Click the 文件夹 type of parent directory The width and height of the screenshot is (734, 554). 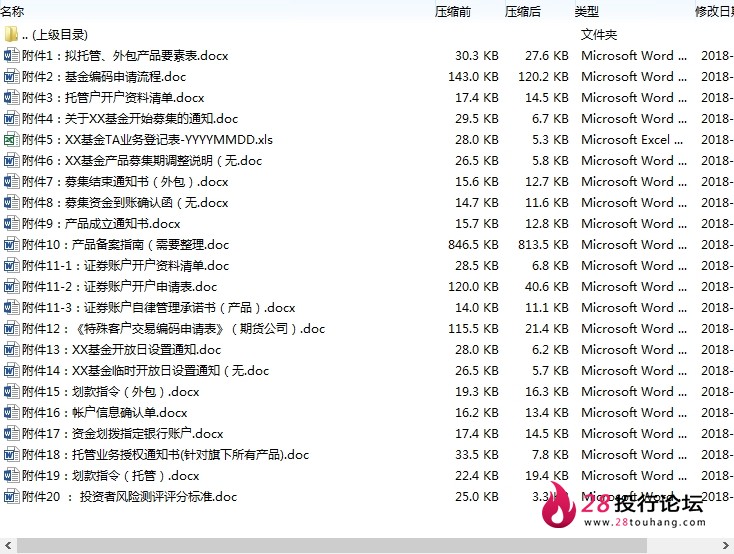(x=599, y=34)
